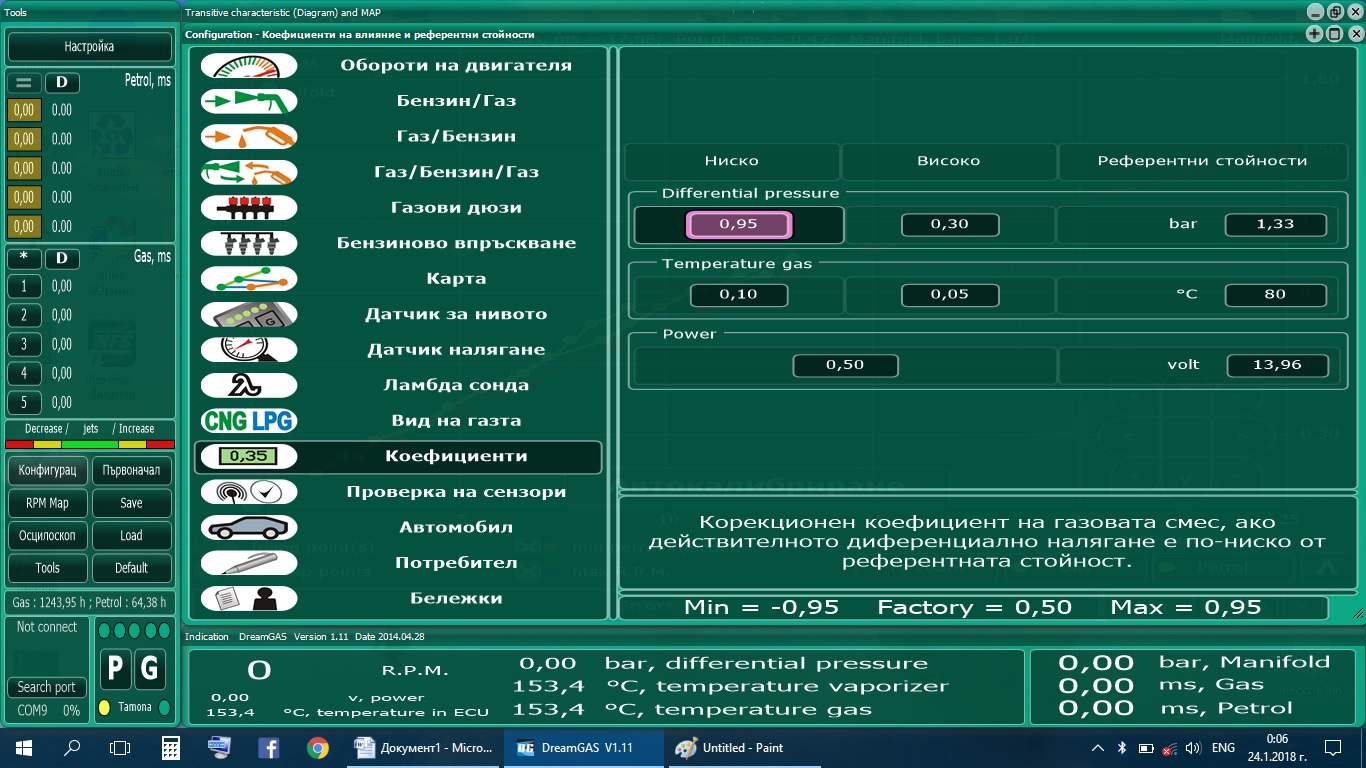Click the Decrease/Increase jets color bar
1366x768 pixels.
(90, 444)
